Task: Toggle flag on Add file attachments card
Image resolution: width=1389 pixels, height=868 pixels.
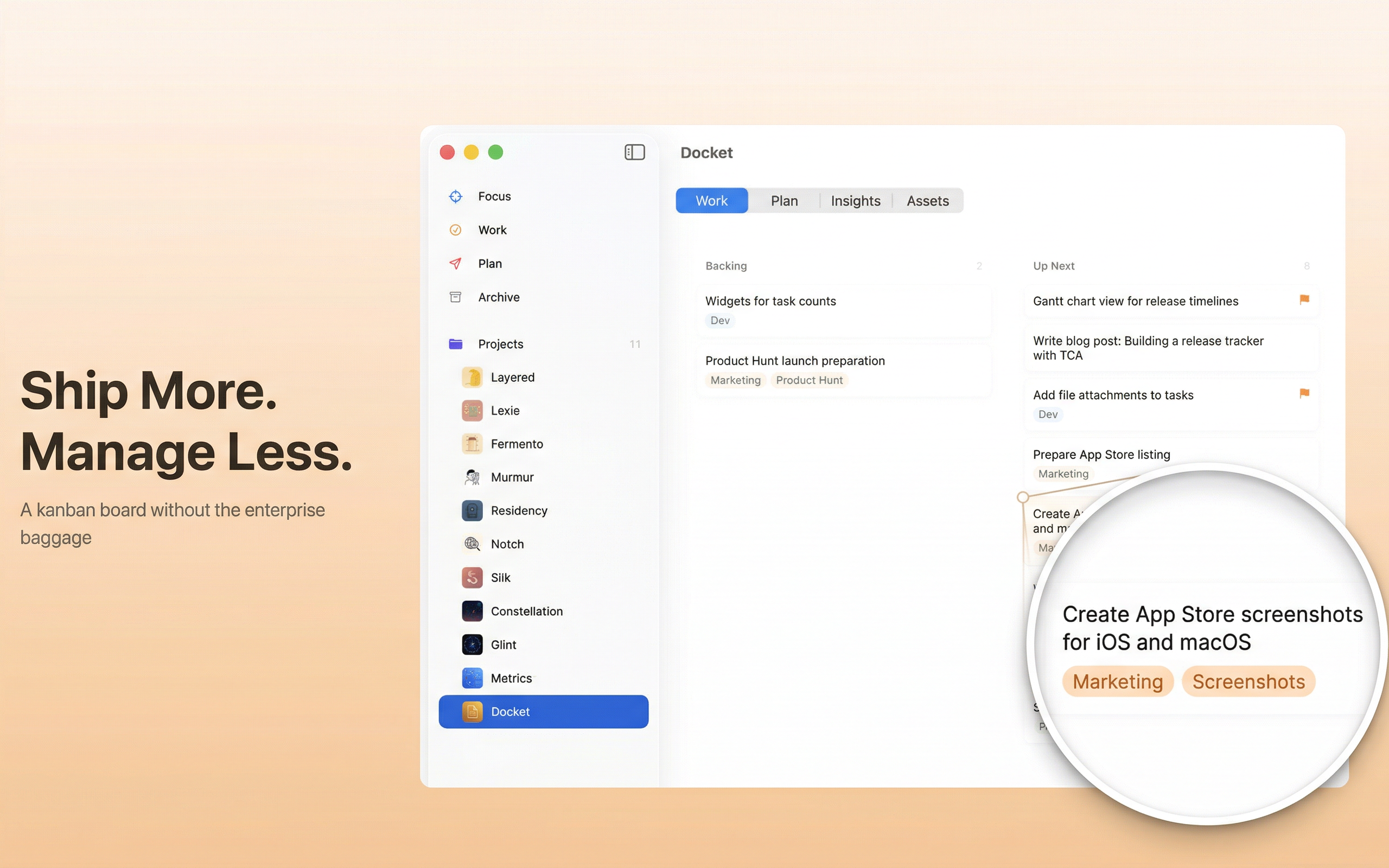Action: [1303, 393]
